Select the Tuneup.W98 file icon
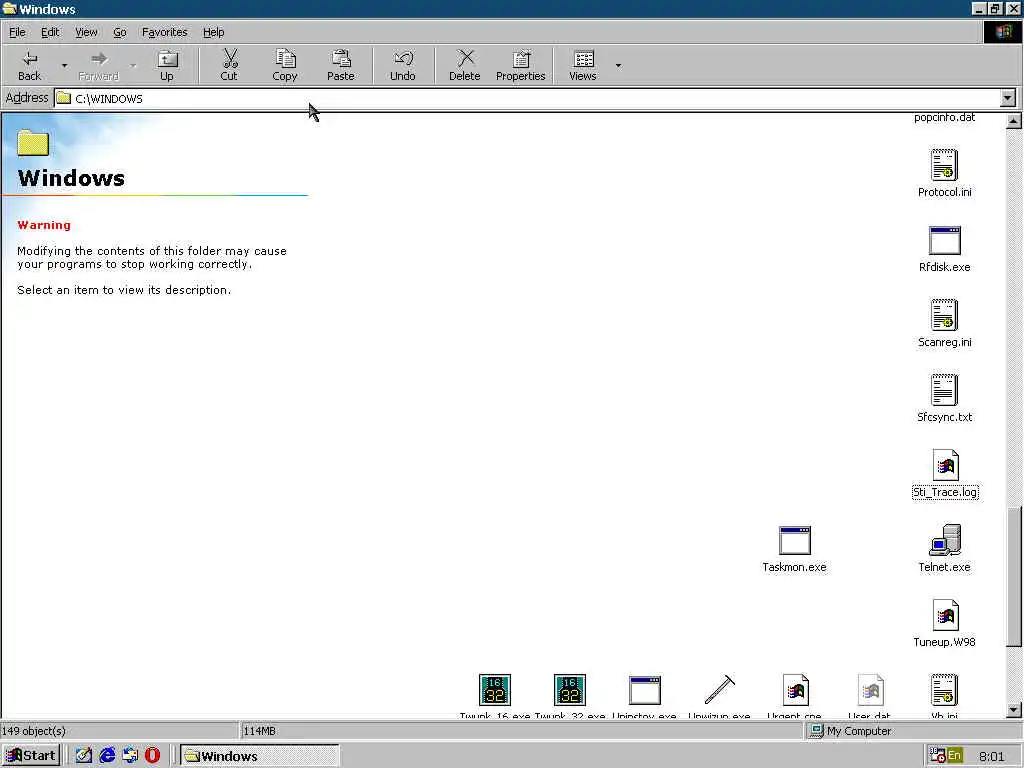This screenshot has height=768, width=1024. 945,615
